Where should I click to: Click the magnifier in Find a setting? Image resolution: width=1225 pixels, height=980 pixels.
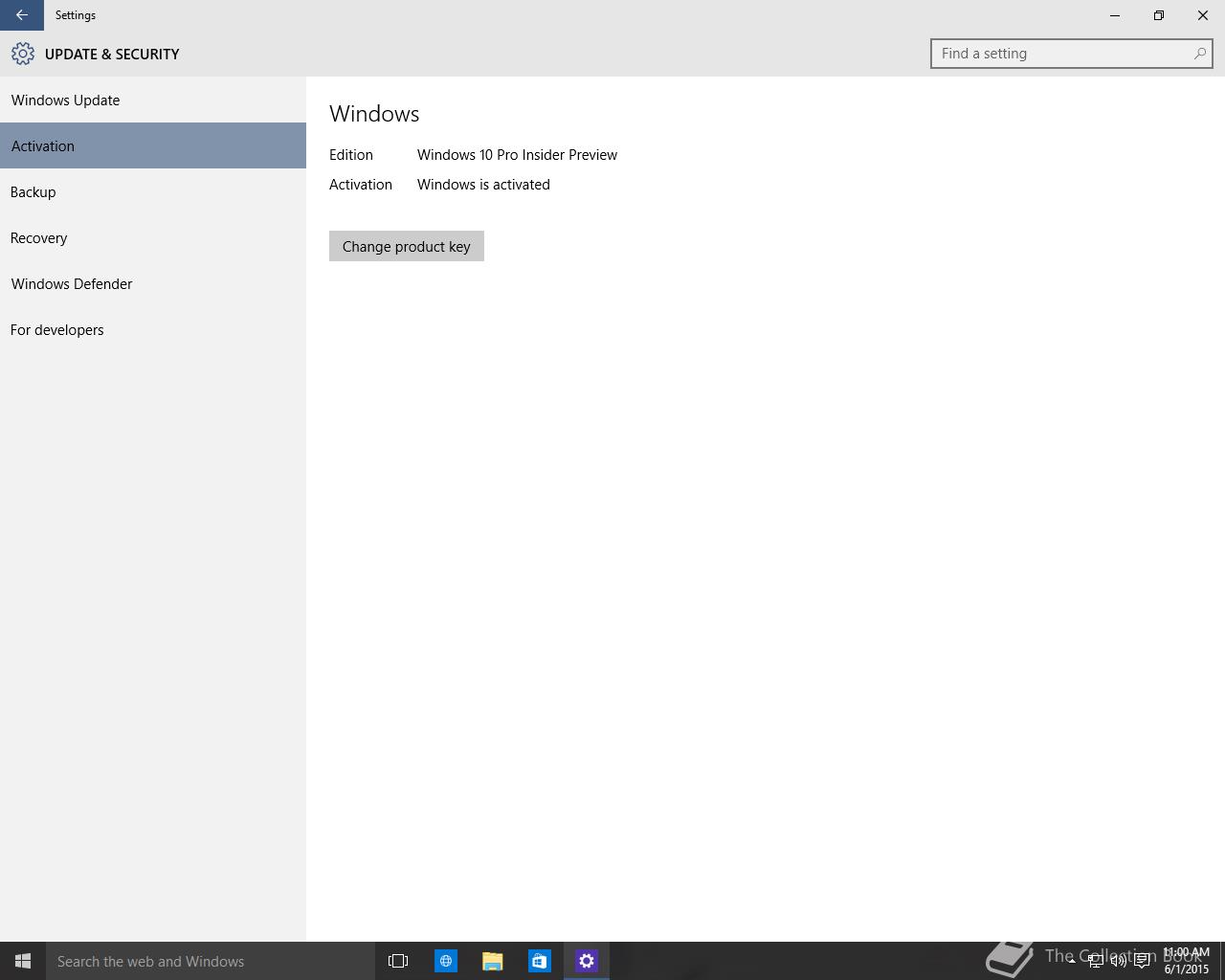[1199, 54]
